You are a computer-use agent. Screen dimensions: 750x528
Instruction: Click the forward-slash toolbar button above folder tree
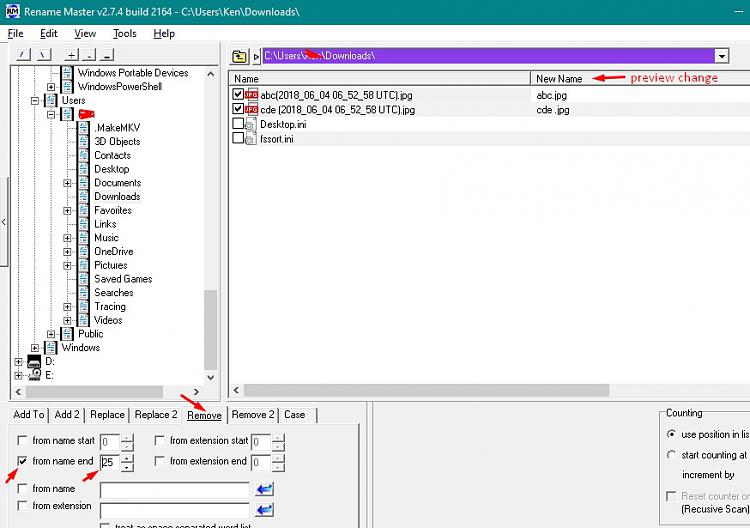(23, 55)
